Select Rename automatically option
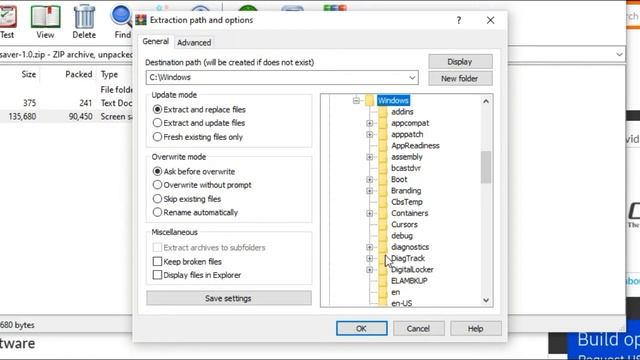Viewport: 640px width, 360px height. [157, 212]
